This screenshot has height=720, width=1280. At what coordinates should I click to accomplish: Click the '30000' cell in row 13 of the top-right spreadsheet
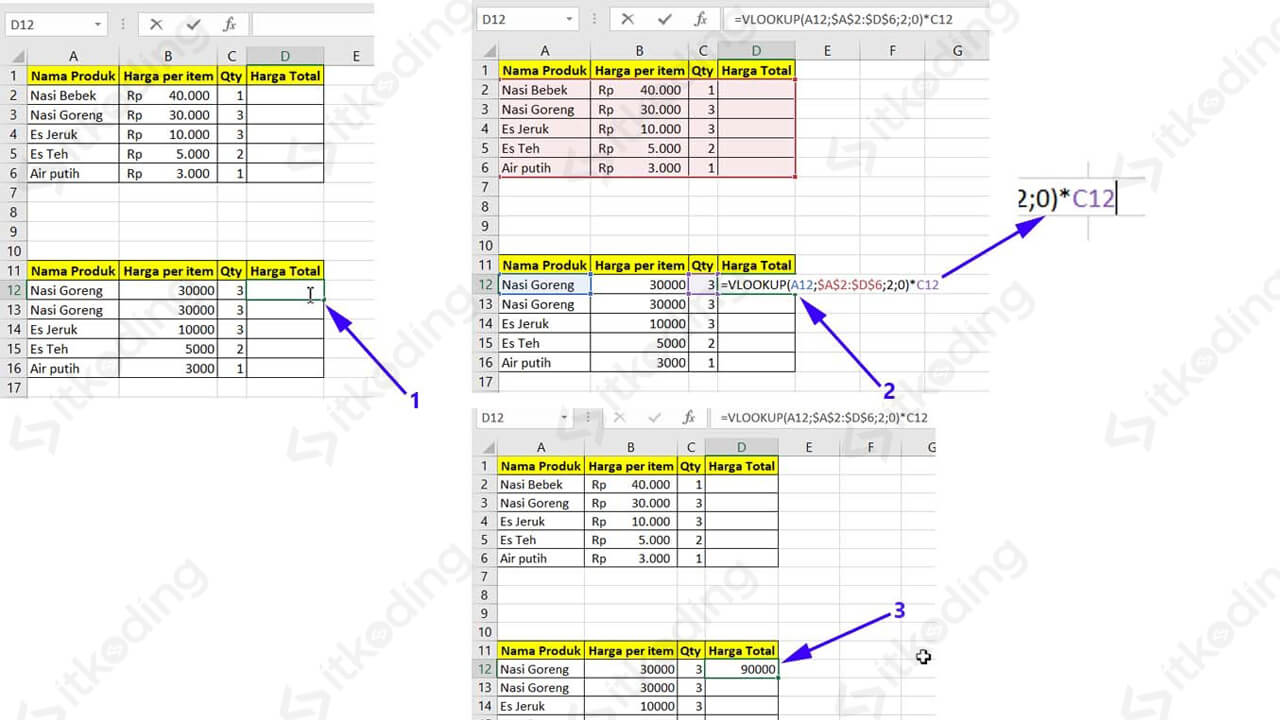(640, 304)
